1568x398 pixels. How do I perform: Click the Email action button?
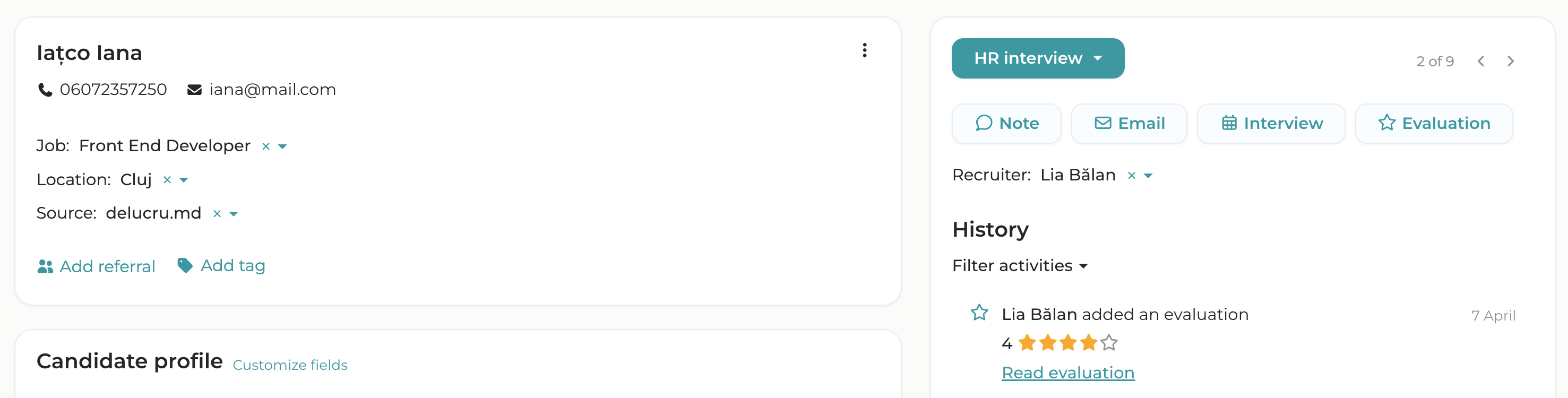pos(1129,124)
